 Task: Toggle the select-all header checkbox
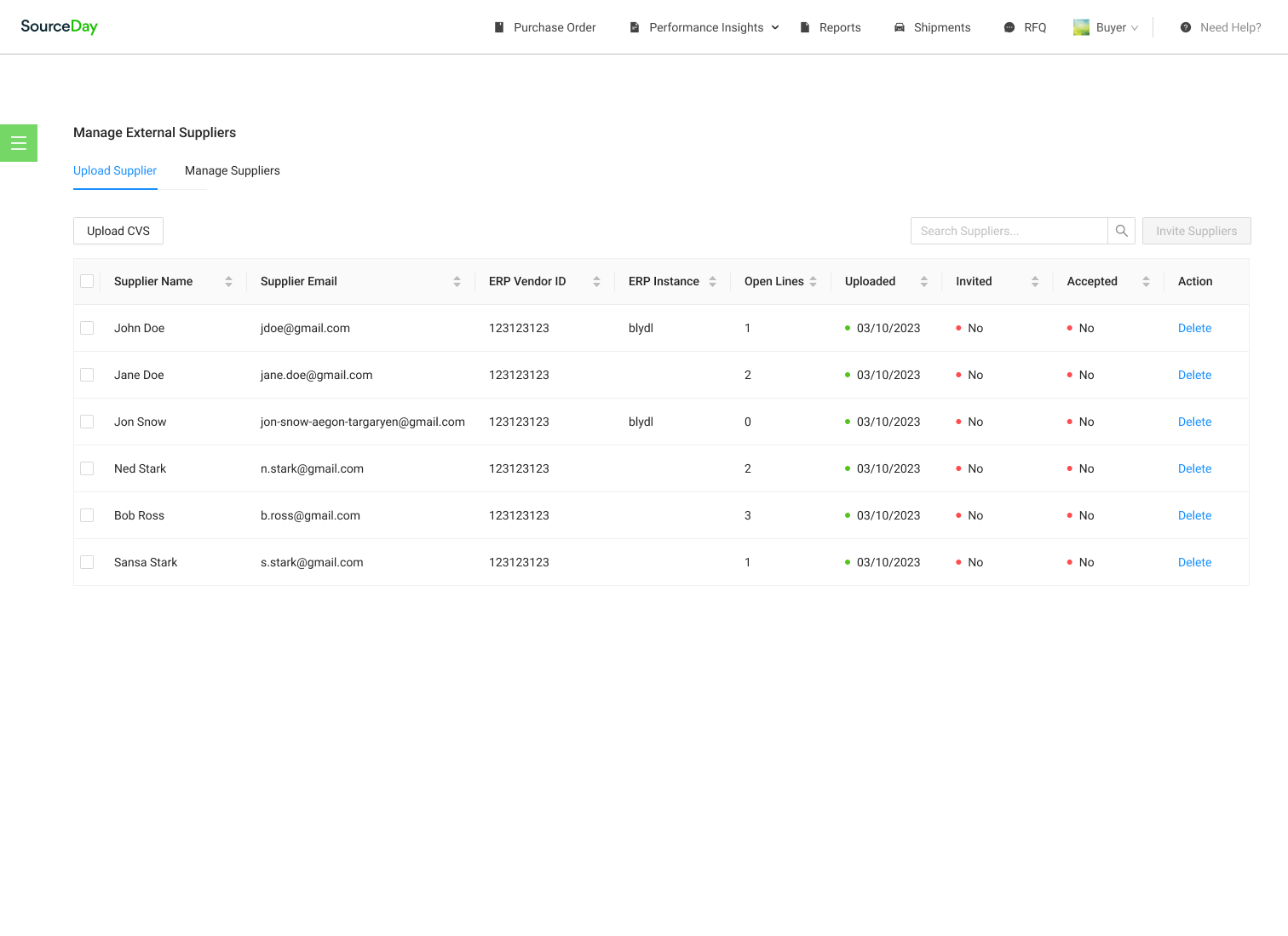[x=87, y=281]
